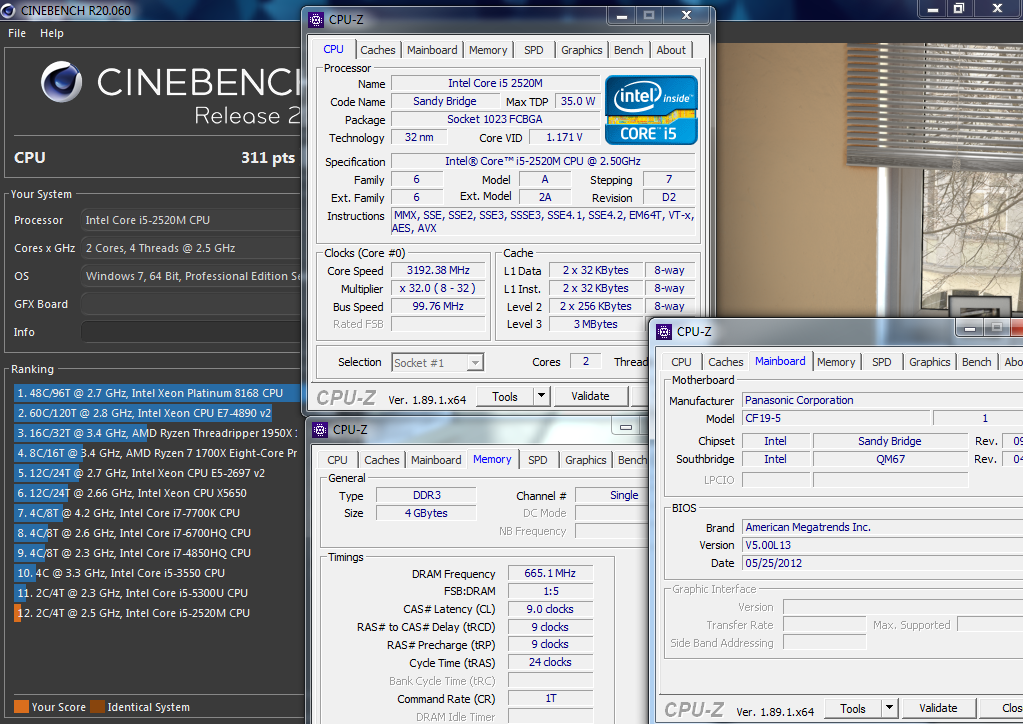Click Tools button in top CPU-Z window
Image resolution: width=1023 pixels, height=724 pixels.
coord(504,397)
